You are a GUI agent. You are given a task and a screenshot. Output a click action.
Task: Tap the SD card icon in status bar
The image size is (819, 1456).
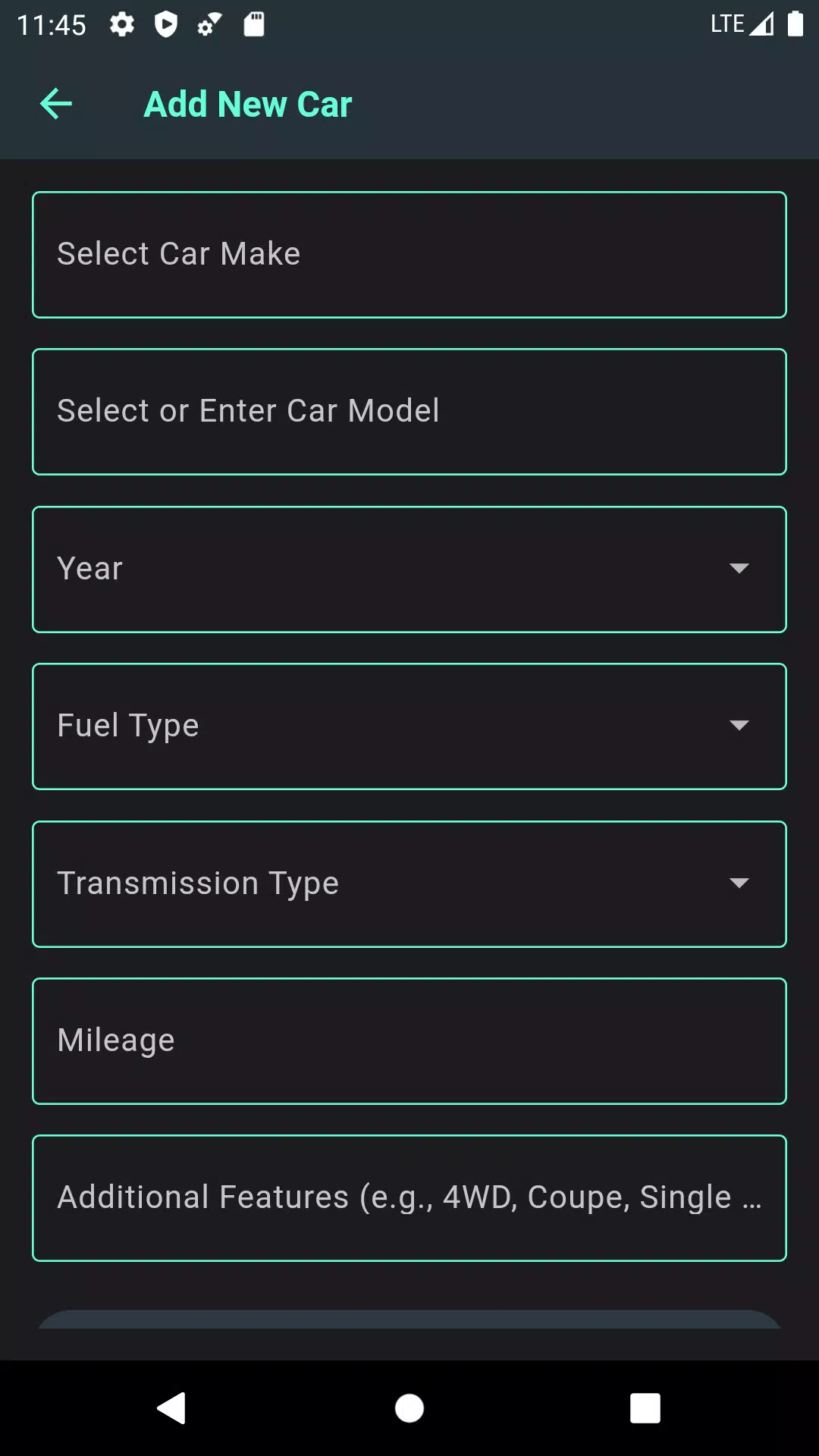tap(254, 25)
